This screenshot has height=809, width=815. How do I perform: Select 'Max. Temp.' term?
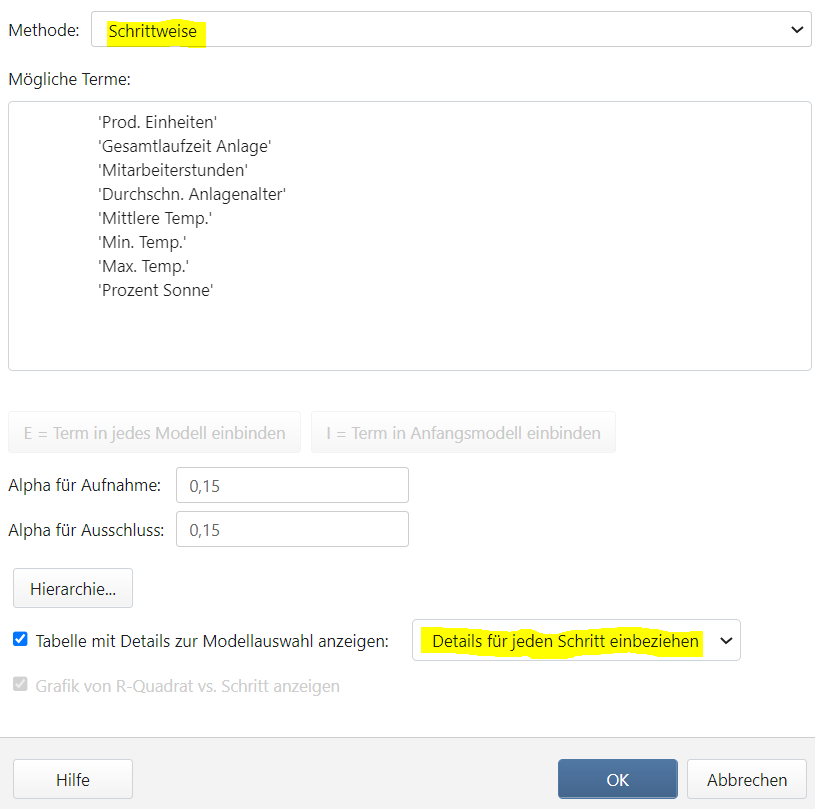[x=144, y=266]
